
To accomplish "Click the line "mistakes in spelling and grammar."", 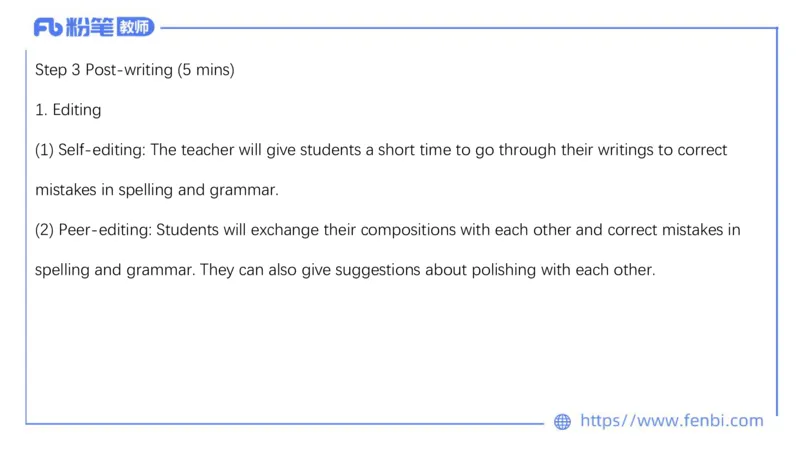I will click(156, 190).
